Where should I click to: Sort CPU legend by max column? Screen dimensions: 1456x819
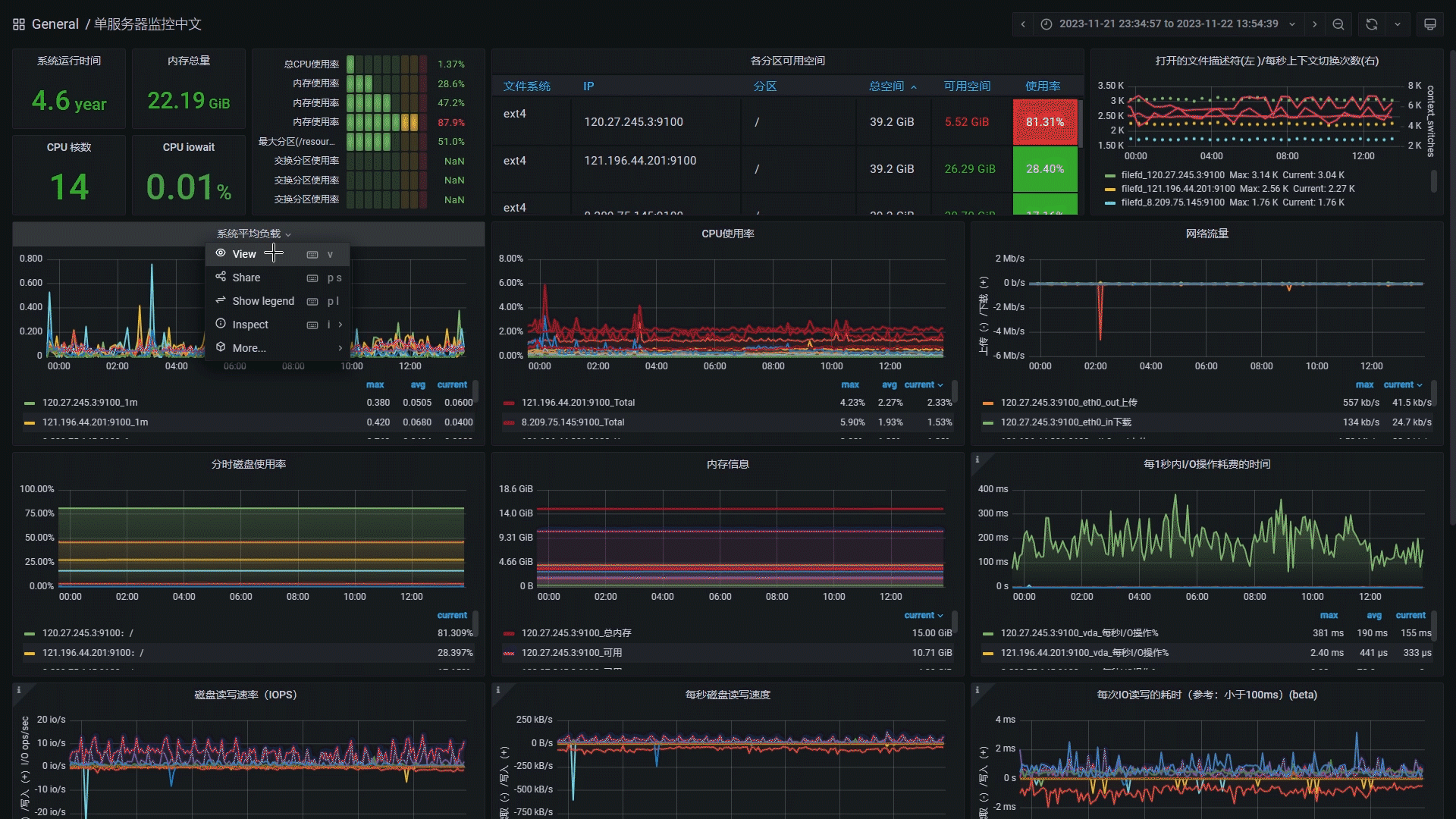pos(850,385)
